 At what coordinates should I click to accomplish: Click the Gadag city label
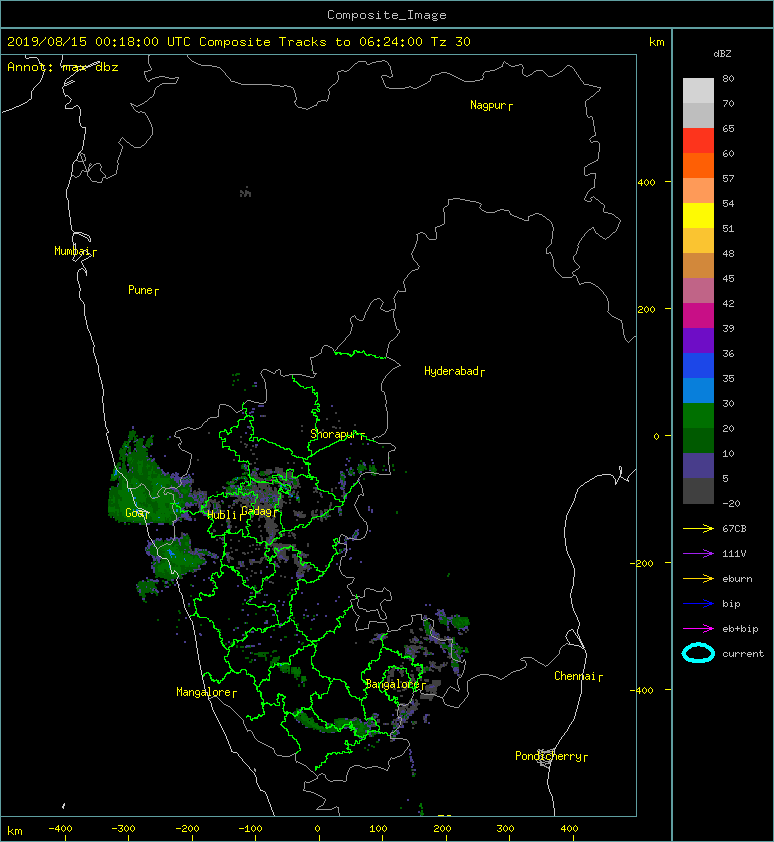pos(256,511)
